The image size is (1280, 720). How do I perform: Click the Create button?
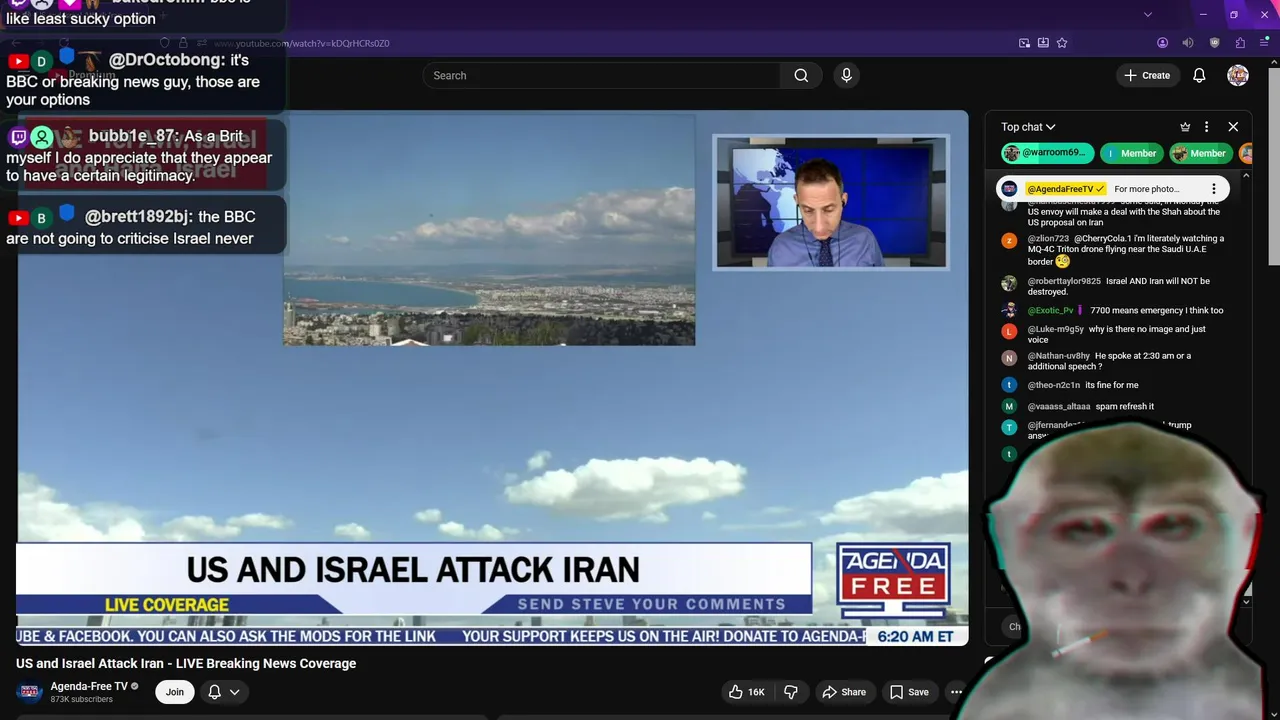[x=1146, y=75]
